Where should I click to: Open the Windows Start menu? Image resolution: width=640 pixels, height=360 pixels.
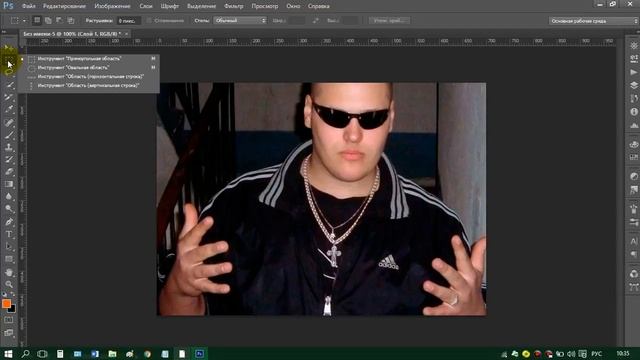point(8,353)
